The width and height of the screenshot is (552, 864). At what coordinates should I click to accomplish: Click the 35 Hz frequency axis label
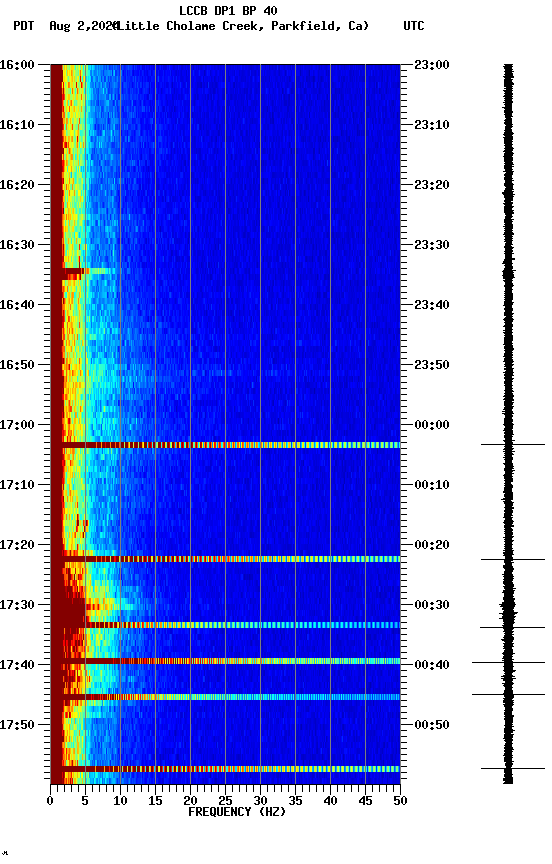(x=295, y=801)
